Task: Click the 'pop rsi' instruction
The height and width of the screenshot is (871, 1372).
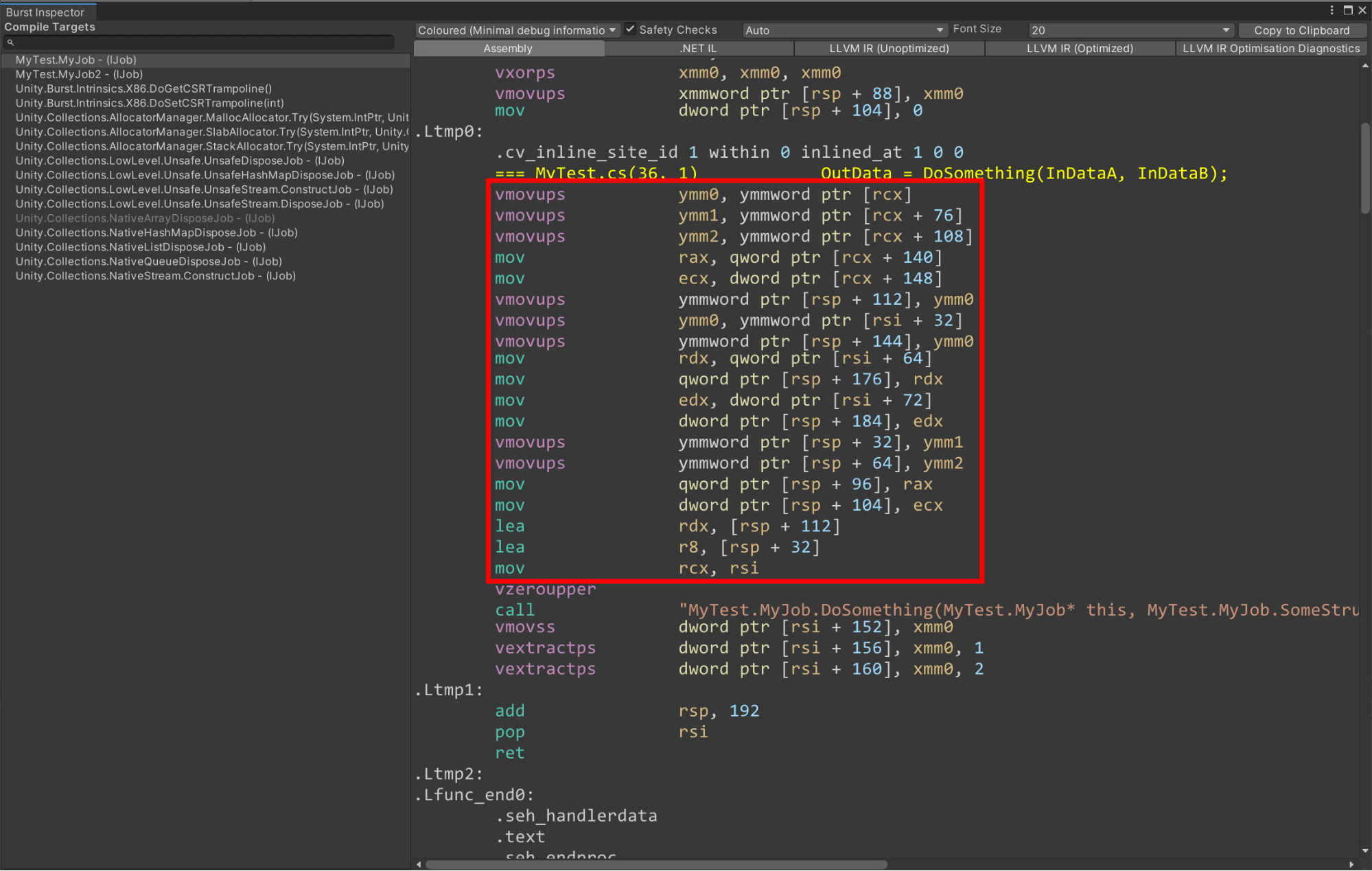Action: (601, 732)
